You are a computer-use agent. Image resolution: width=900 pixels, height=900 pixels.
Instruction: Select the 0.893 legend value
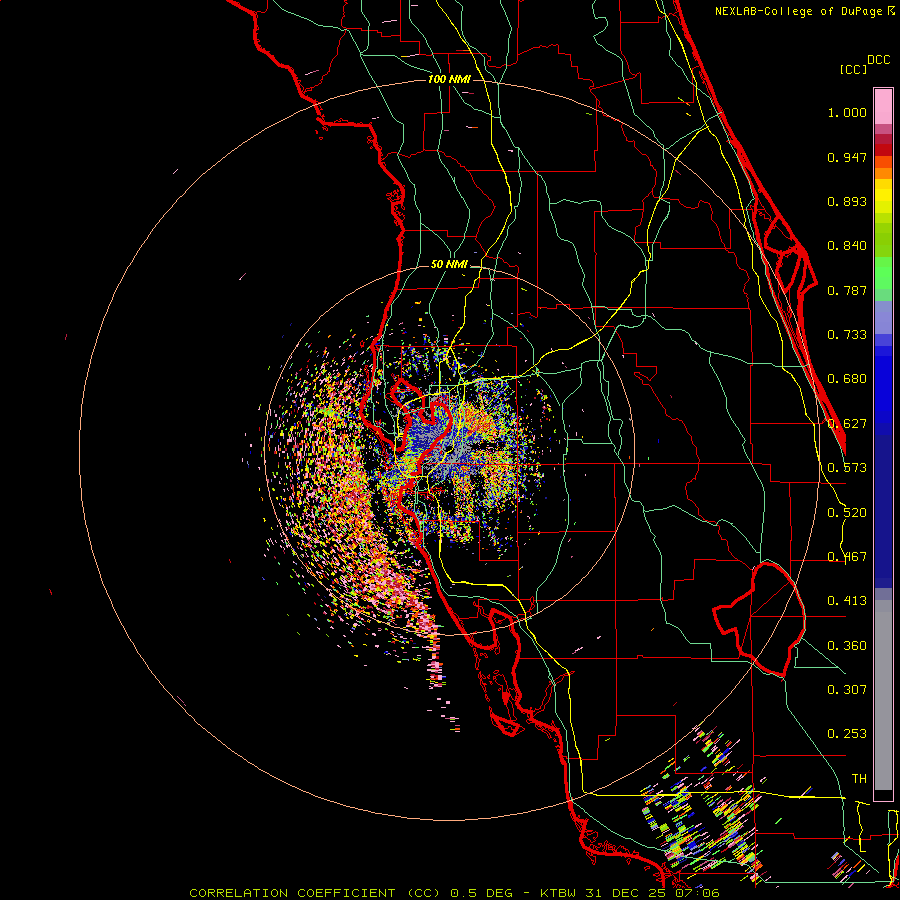point(847,201)
